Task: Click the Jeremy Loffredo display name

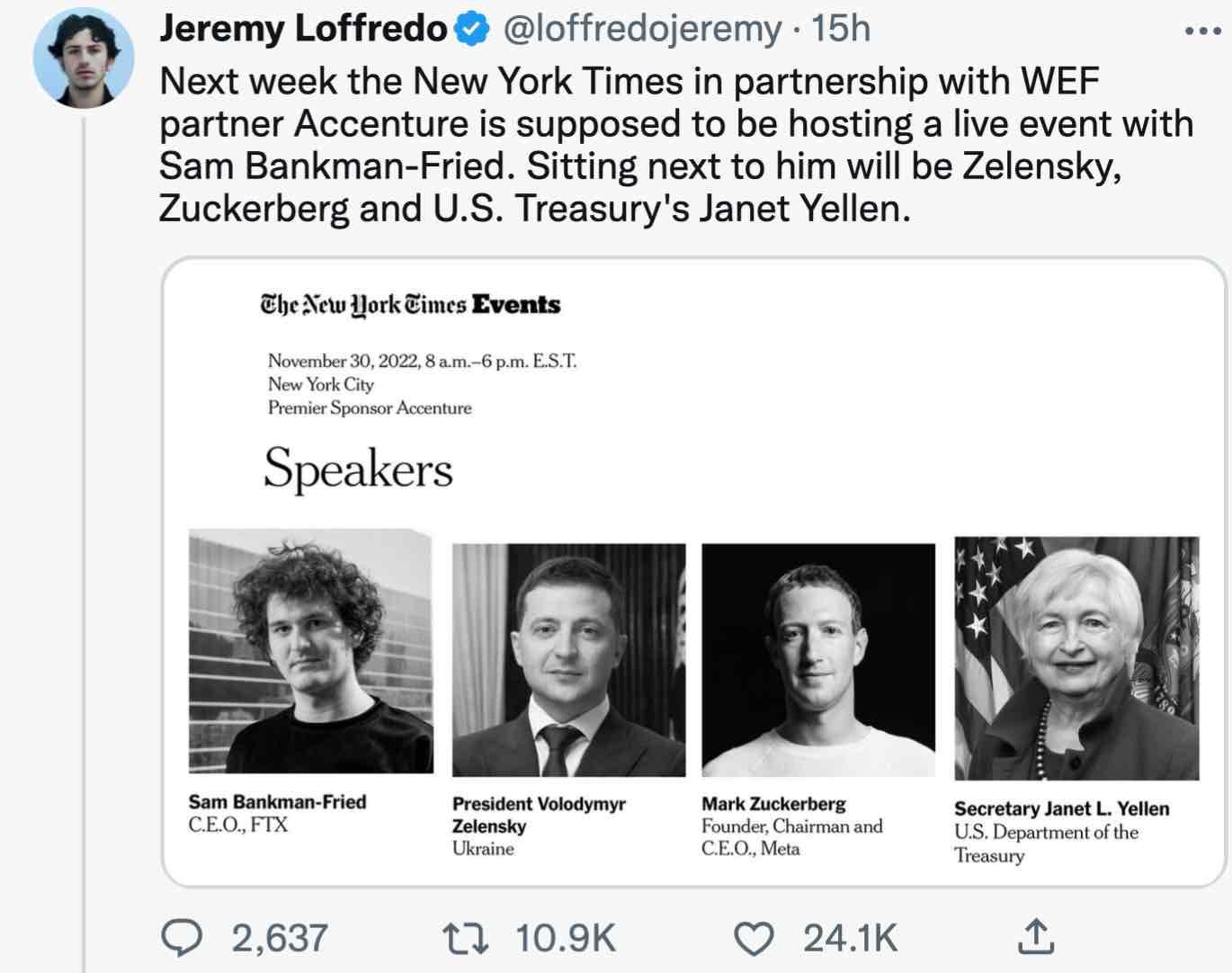Action: [x=303, y=30]
